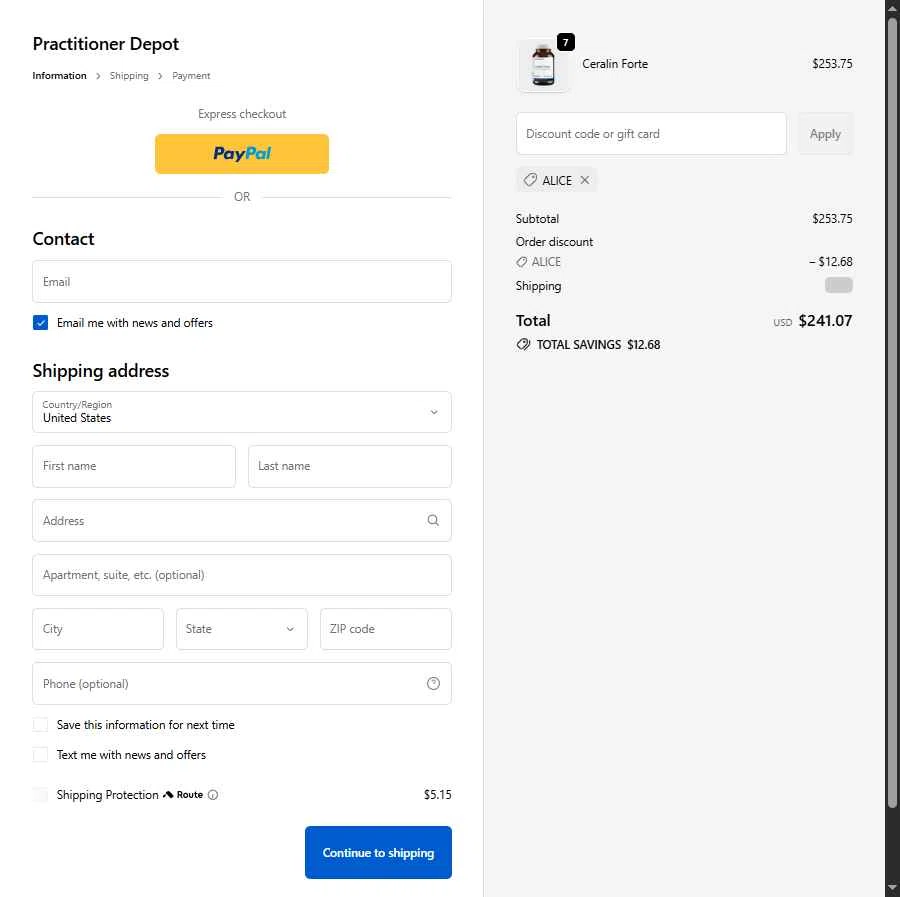Viewport: 900px width, 897px height.
Task: Focus the Last name field
Action: (x=350, y=466)
